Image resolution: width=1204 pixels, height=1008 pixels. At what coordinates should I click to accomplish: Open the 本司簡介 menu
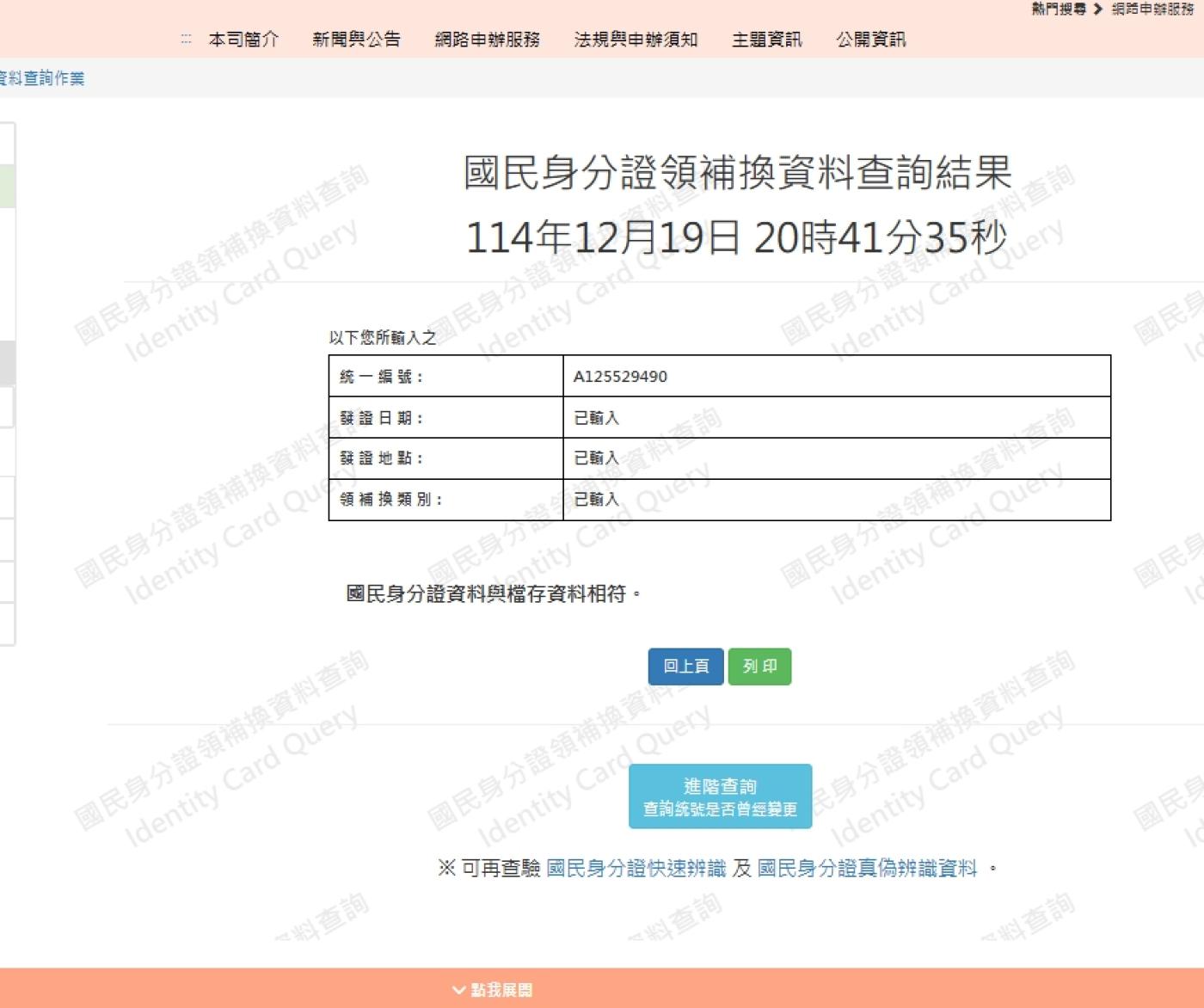(243, 40)
